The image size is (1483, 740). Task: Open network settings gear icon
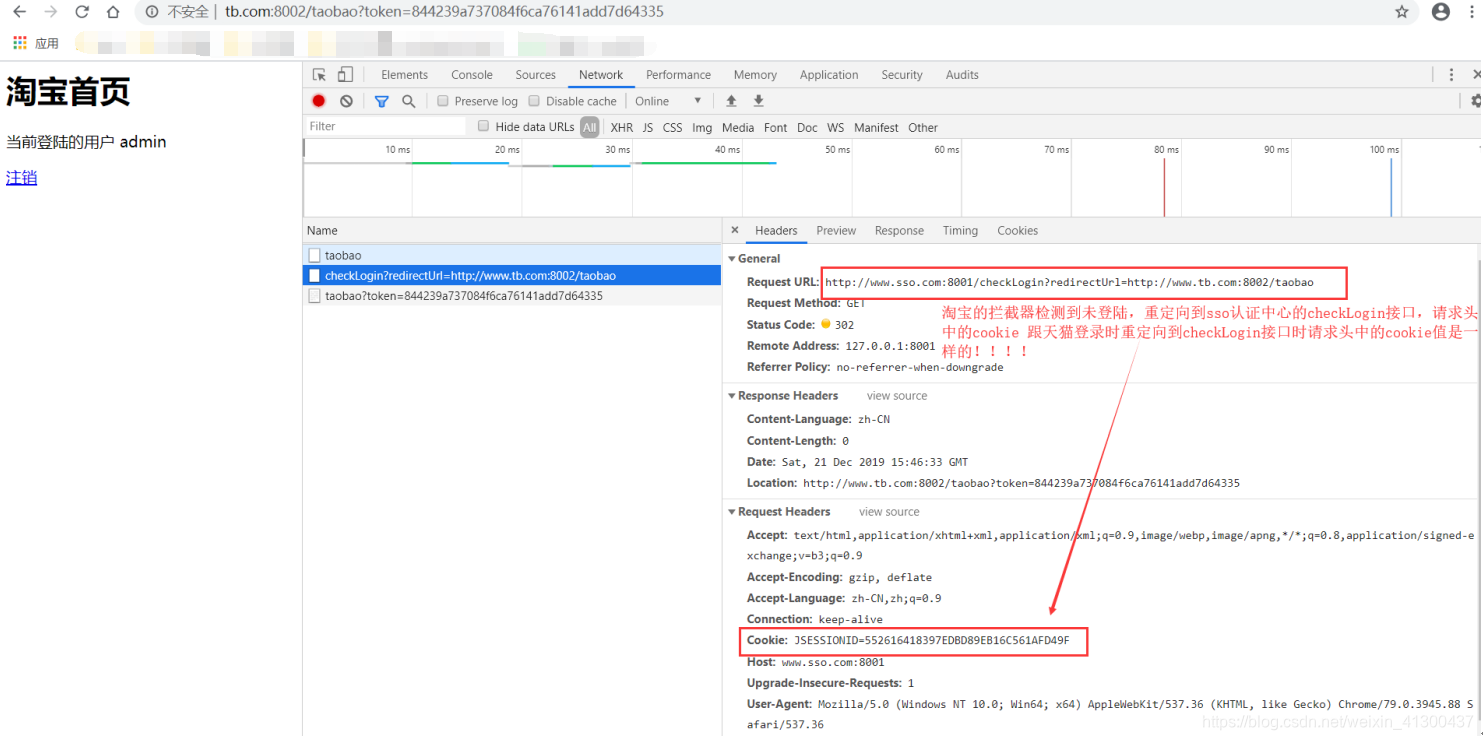click(1476, 101)
